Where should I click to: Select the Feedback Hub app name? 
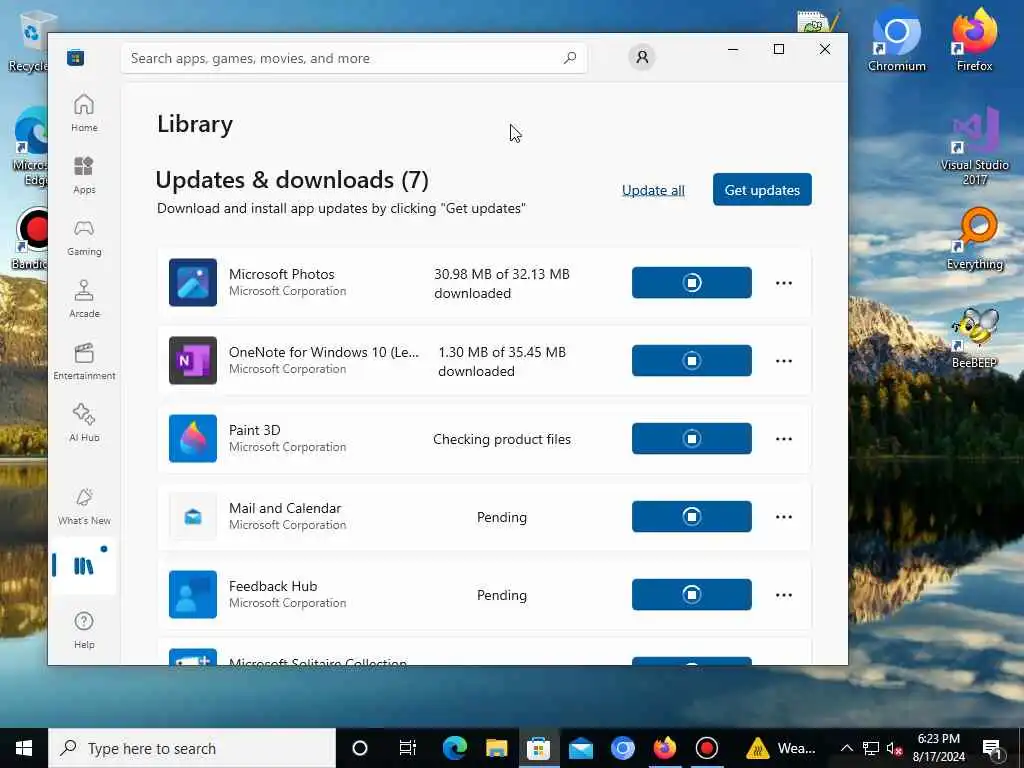pyautogui.click(x=273, y=586)
